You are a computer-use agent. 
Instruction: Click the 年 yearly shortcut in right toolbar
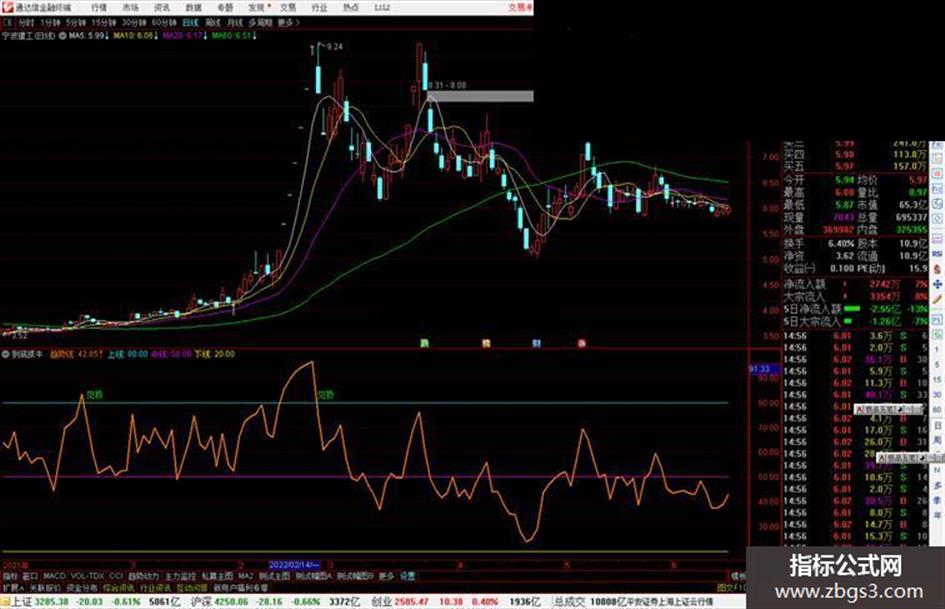(x=937, y=515)
